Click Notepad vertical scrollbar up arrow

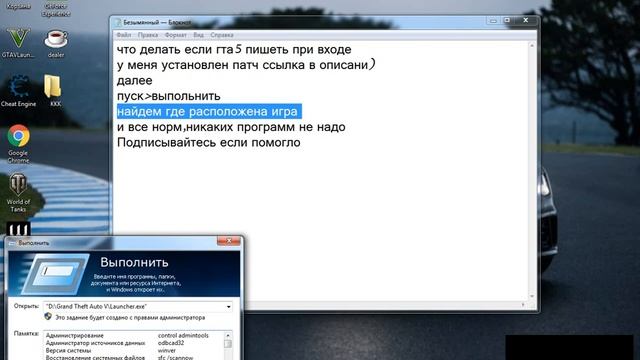tap(532, 46)
